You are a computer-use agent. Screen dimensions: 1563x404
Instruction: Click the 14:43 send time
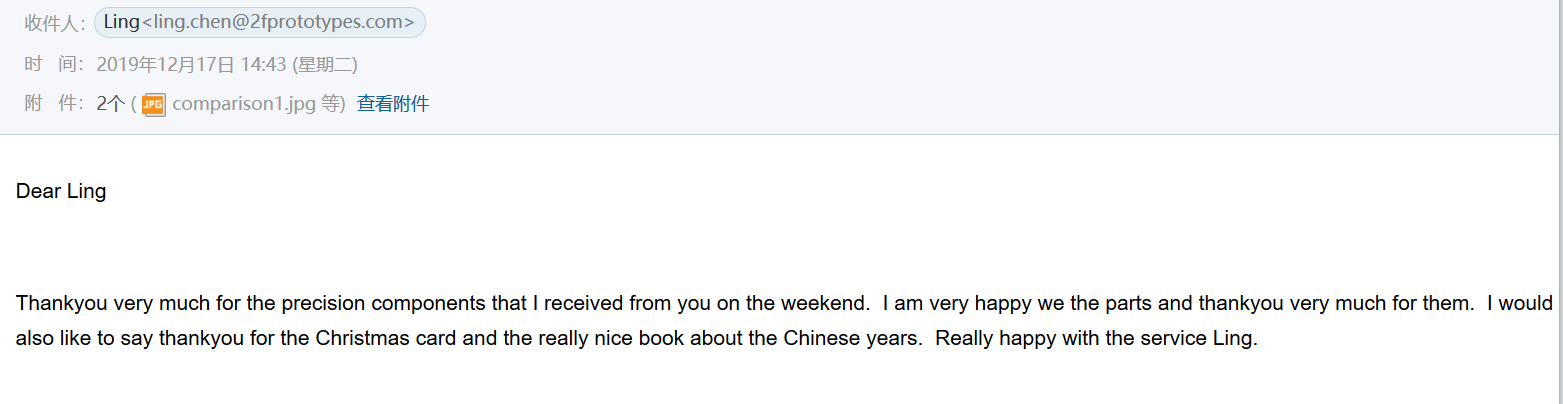(x=263, y=65)
